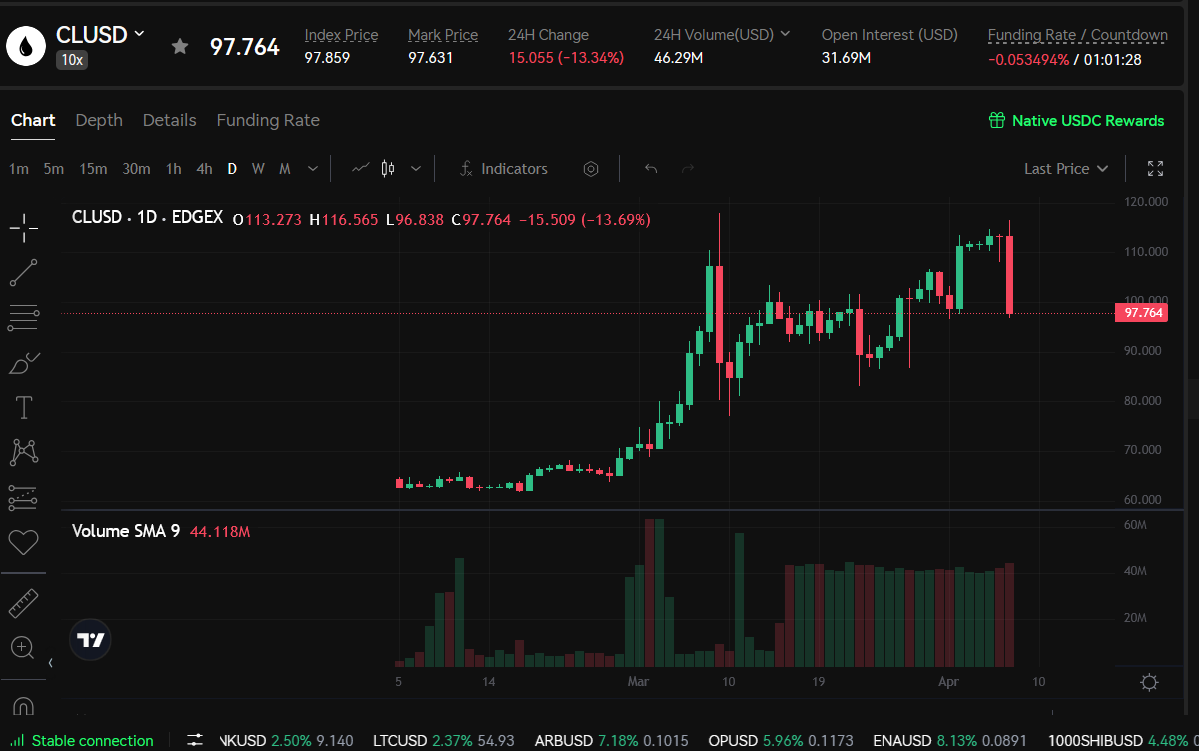Switch to the Chart tab
The width and height of the screenshot is (1199, 751).
(x=33, y=120)
